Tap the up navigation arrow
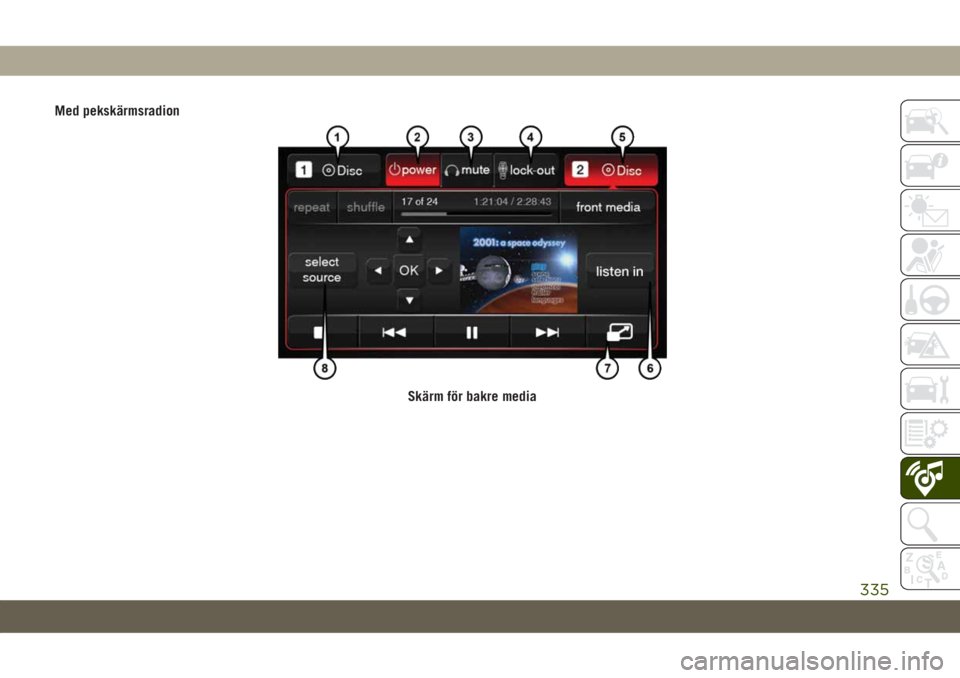 tap(409, 239)
